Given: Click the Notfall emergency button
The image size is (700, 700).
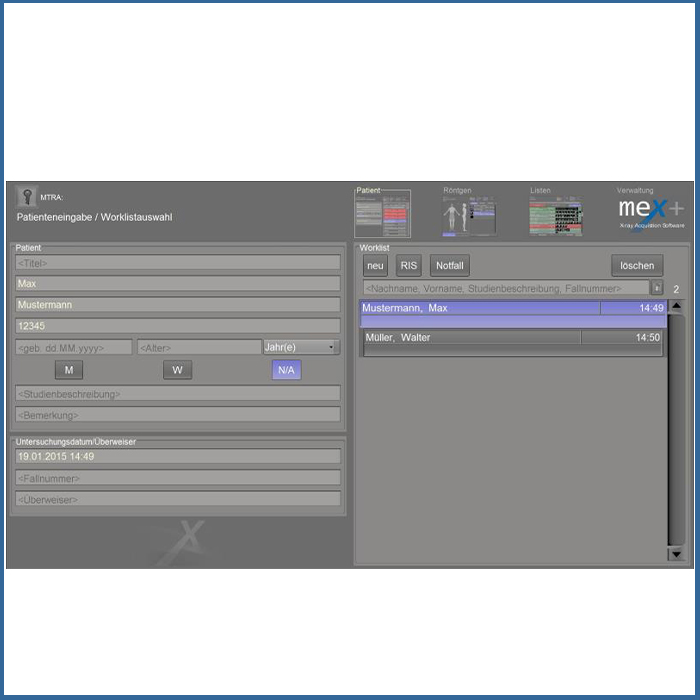Looking at the screenshot, I should (x=450, y=266).
